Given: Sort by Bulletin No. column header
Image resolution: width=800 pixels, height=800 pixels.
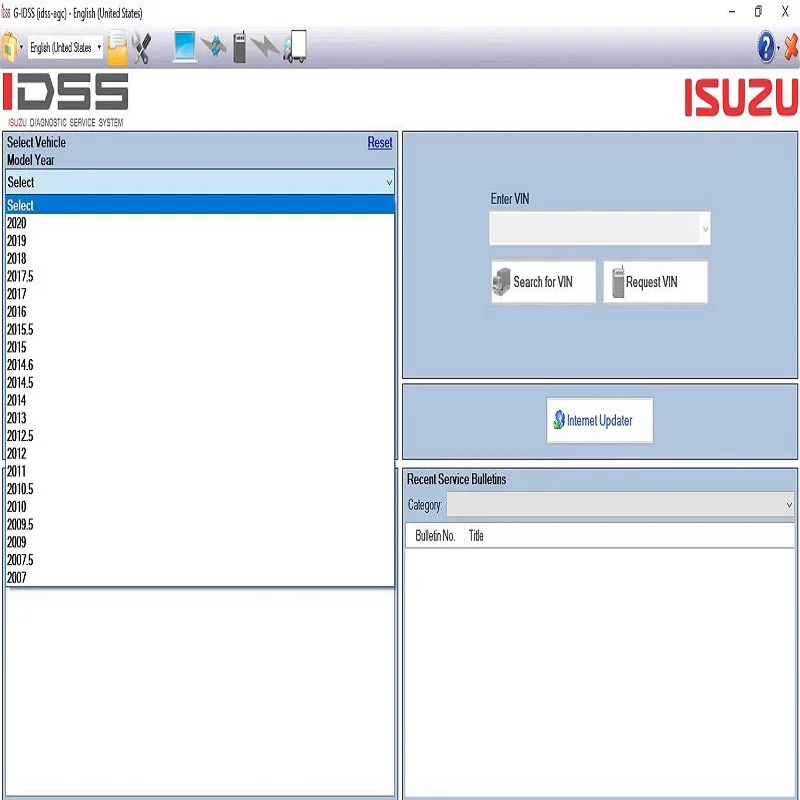Looking at the screenshot, I should pyautogui.click(x=435, y=536).
